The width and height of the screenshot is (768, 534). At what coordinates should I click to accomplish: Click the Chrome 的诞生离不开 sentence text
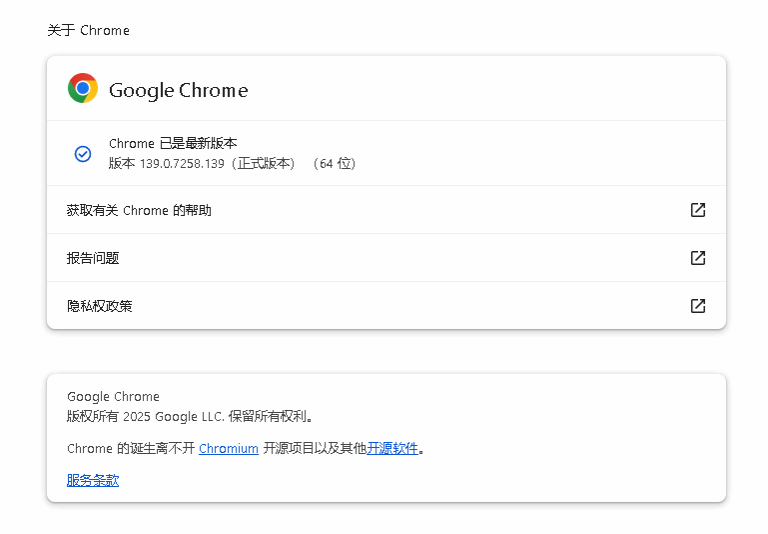130,449
